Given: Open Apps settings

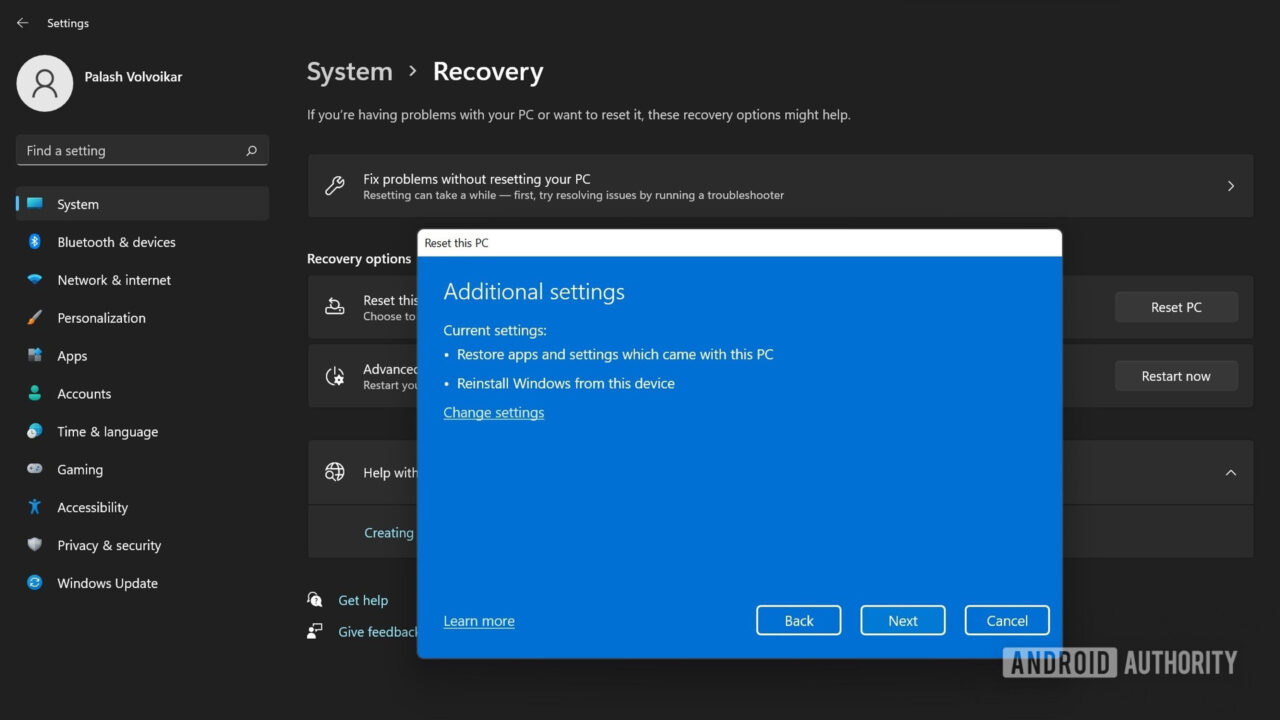Looking at the screenshot, I should tap(72, 356).
